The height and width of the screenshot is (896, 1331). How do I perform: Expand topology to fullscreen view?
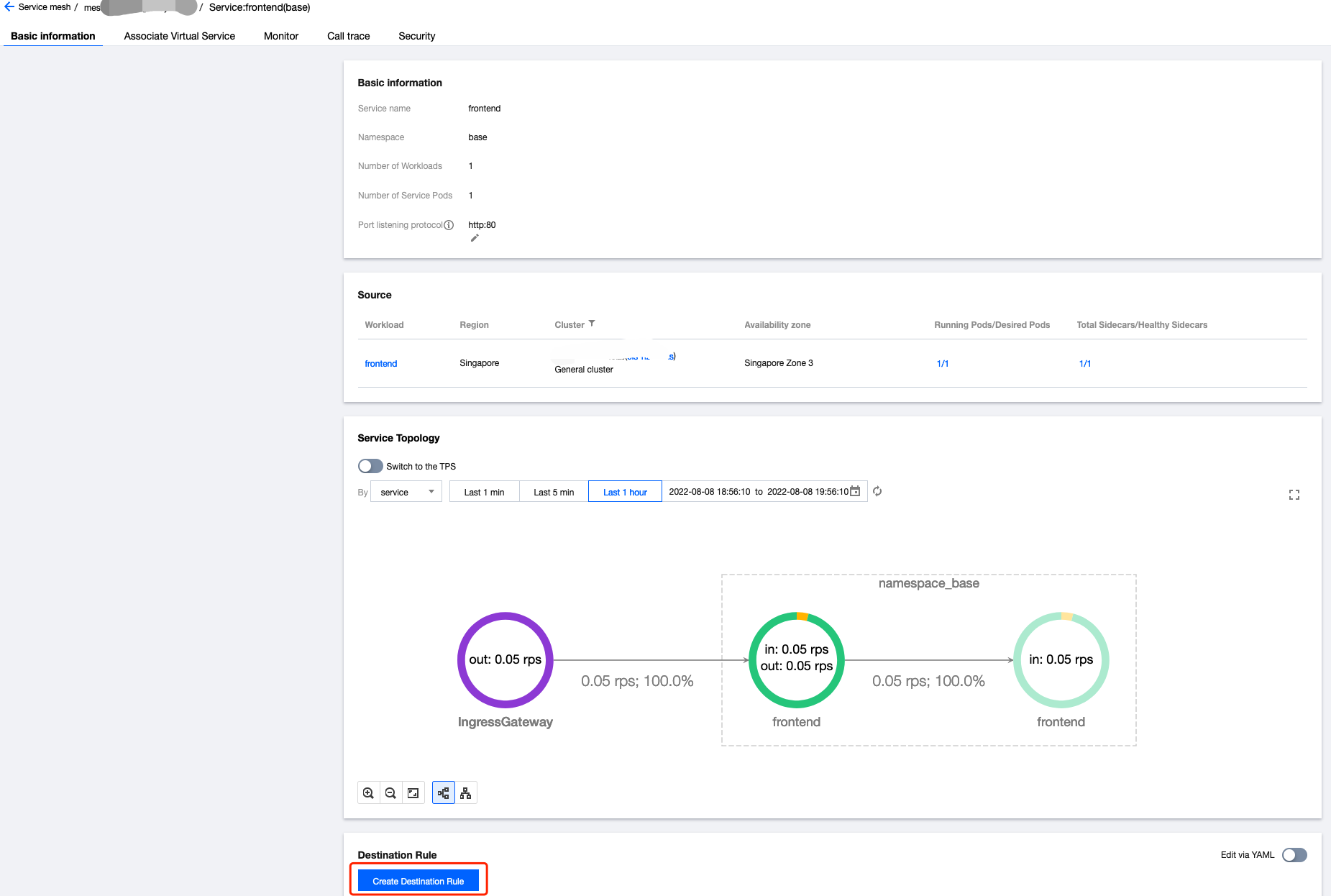[1294, 495]
